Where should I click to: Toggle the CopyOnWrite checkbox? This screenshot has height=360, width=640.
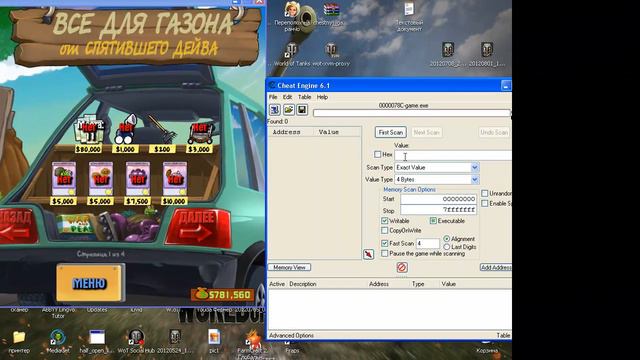(x=384, y=231)
